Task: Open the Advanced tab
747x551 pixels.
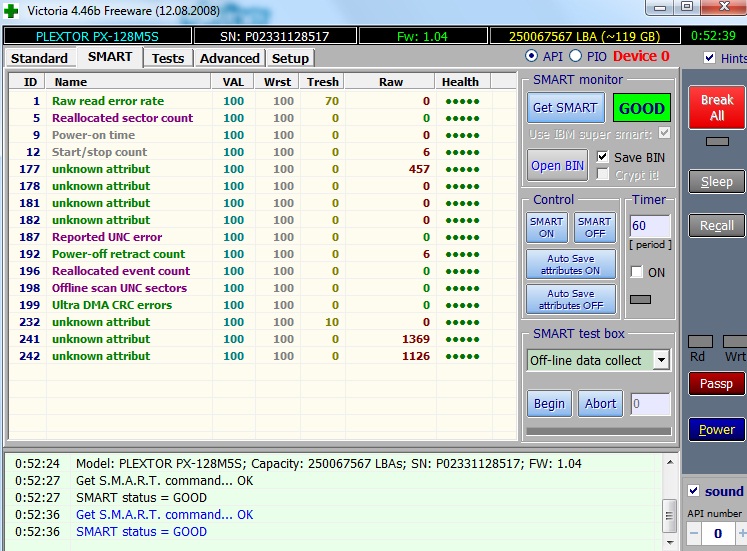Action: (x=229, y=58)
